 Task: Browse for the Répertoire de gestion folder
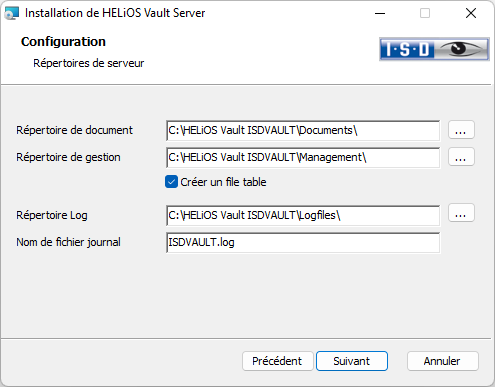point(461,157)
